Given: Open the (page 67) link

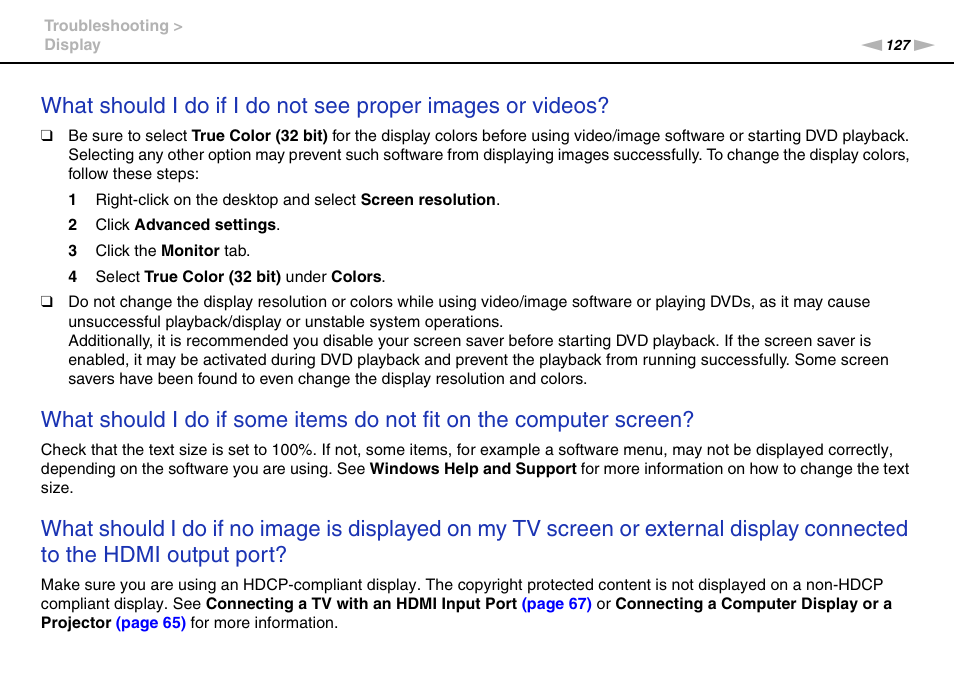Looking at the screenshot, I should tap(557, 604).
